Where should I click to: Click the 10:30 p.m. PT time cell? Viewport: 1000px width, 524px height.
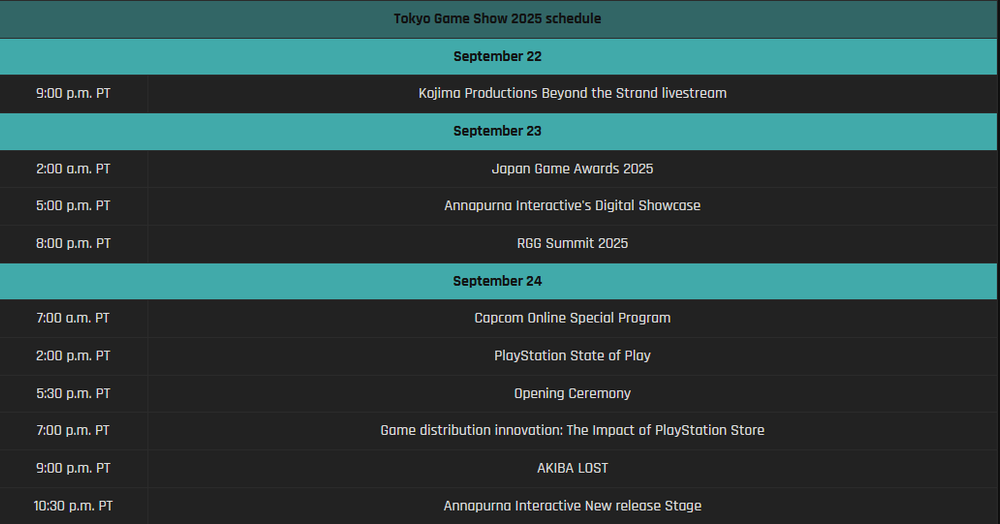[73, 506]
